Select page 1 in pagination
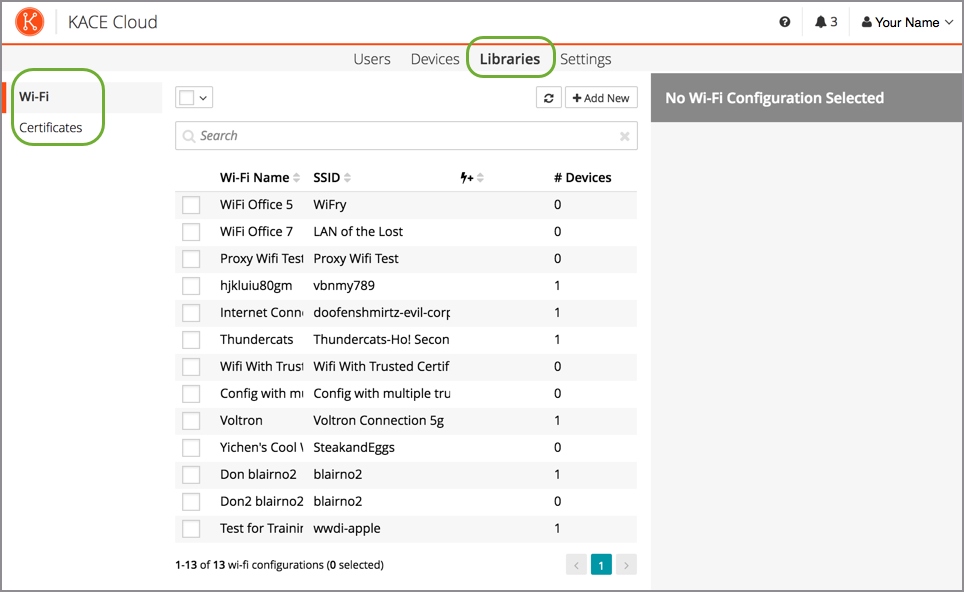This screenshot has width=964, height=592. coord(601,565)
